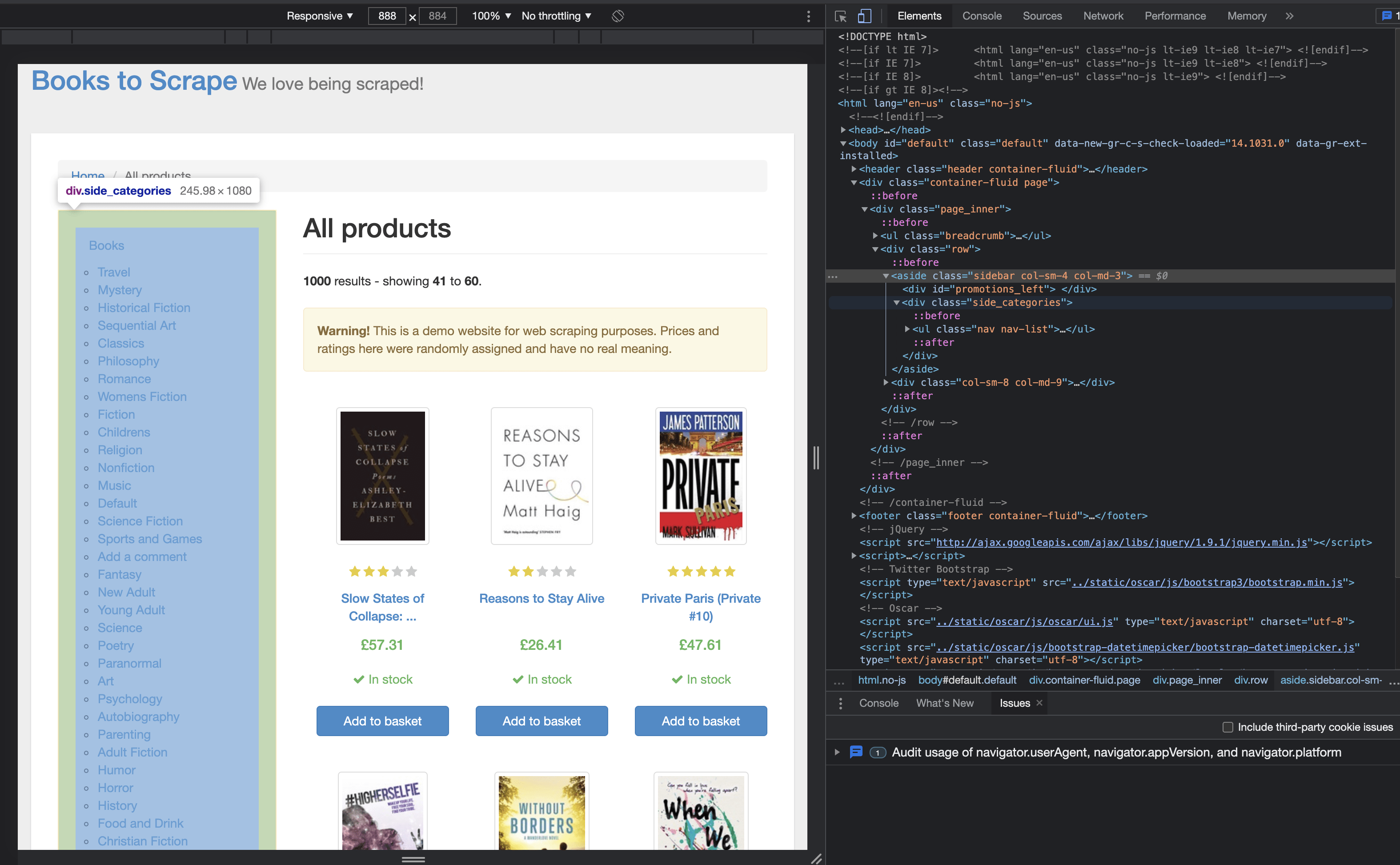Screen dimensions: 1400x865
Task: Open the What's New drawer tab
Action: pos(945,703)
